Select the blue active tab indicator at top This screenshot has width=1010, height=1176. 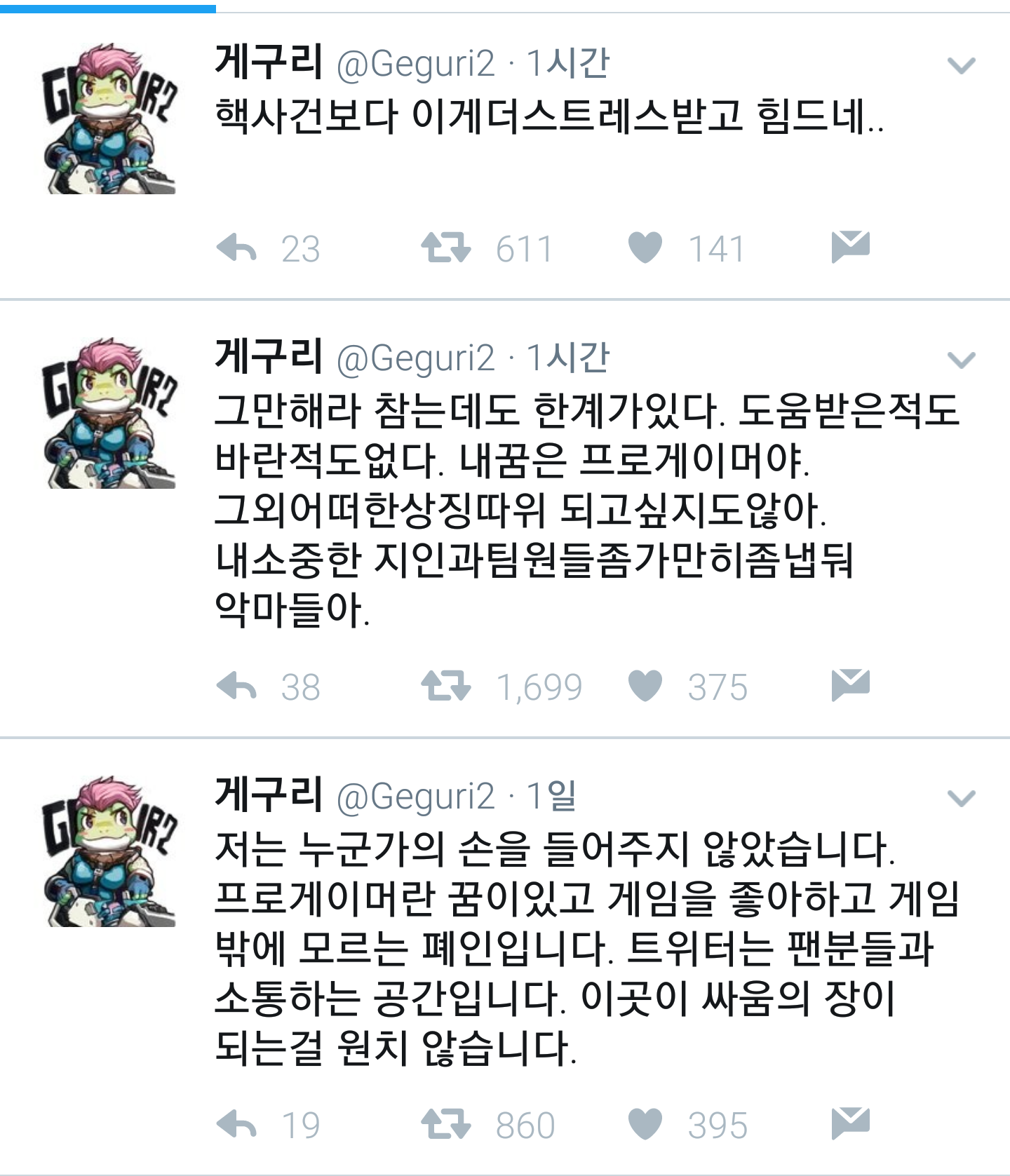(x=108, y=8)
